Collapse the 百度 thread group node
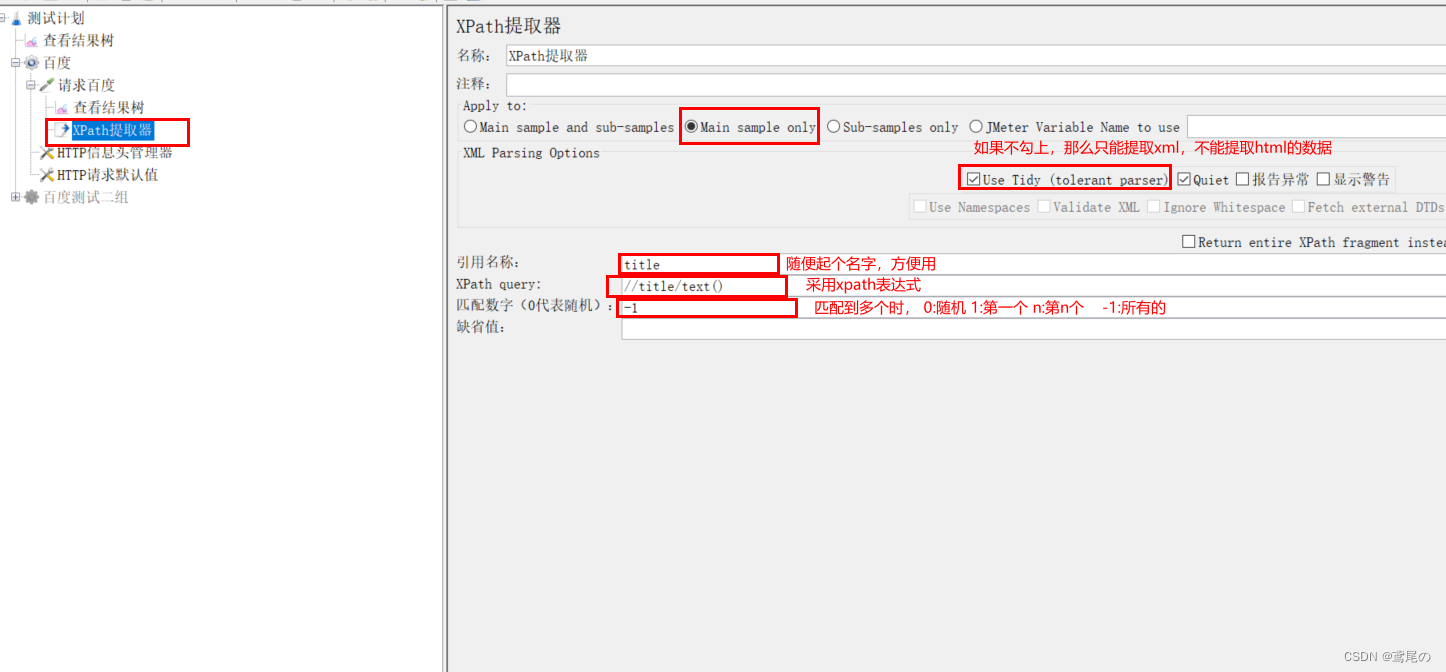Image resolution: width=1446 pixels, height=672 pixels. [16, 63]
